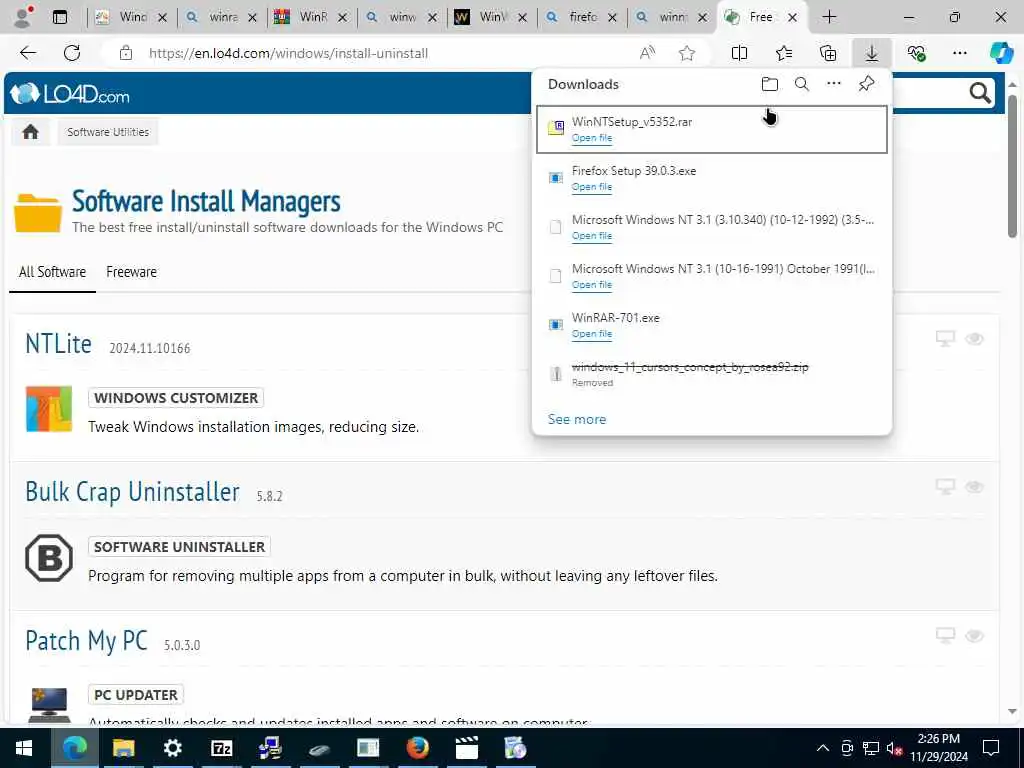Click the Downloads toolbar button in Edge

point(871,54)
